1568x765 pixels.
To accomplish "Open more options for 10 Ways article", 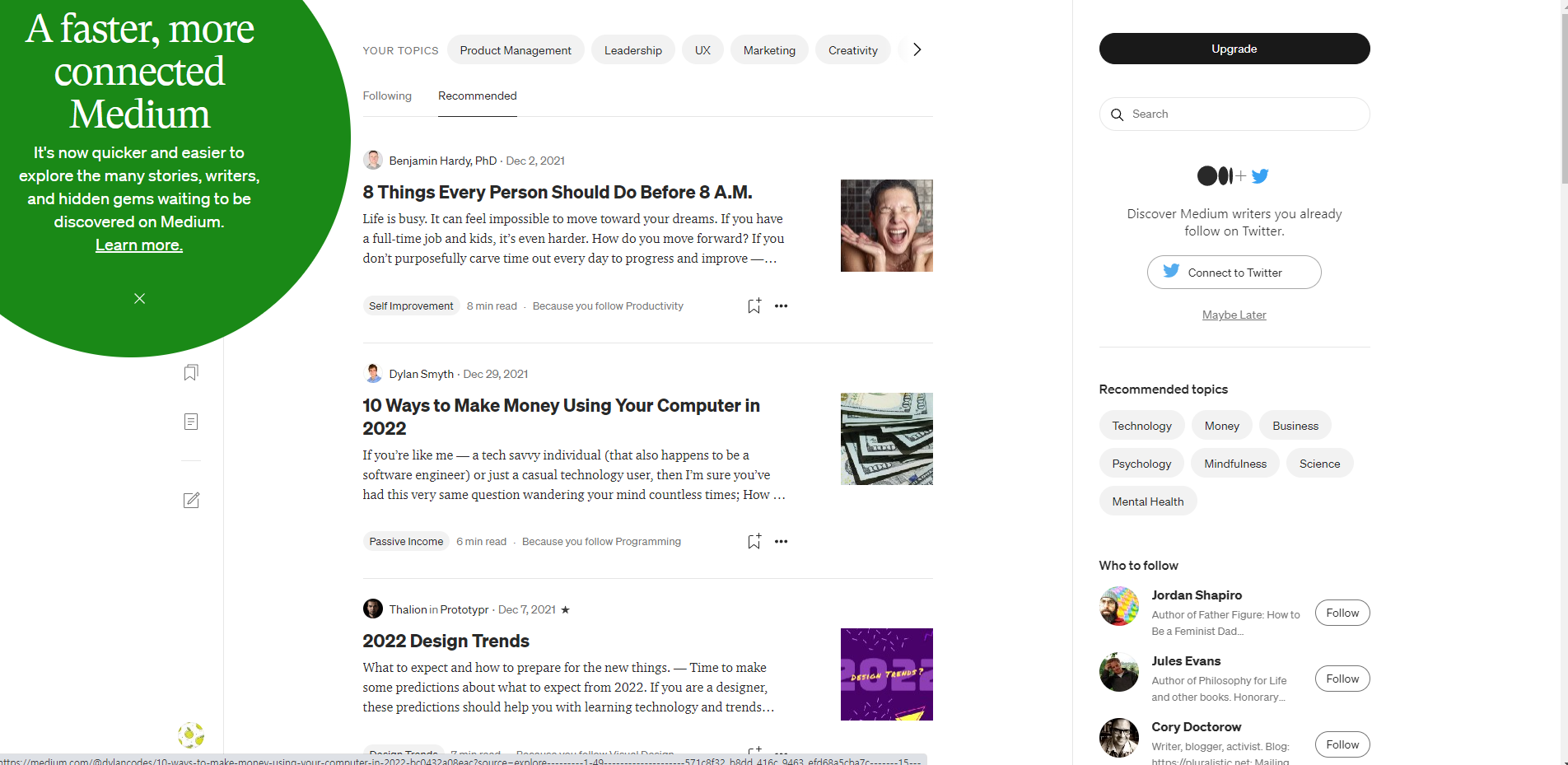I will (781, 541).
